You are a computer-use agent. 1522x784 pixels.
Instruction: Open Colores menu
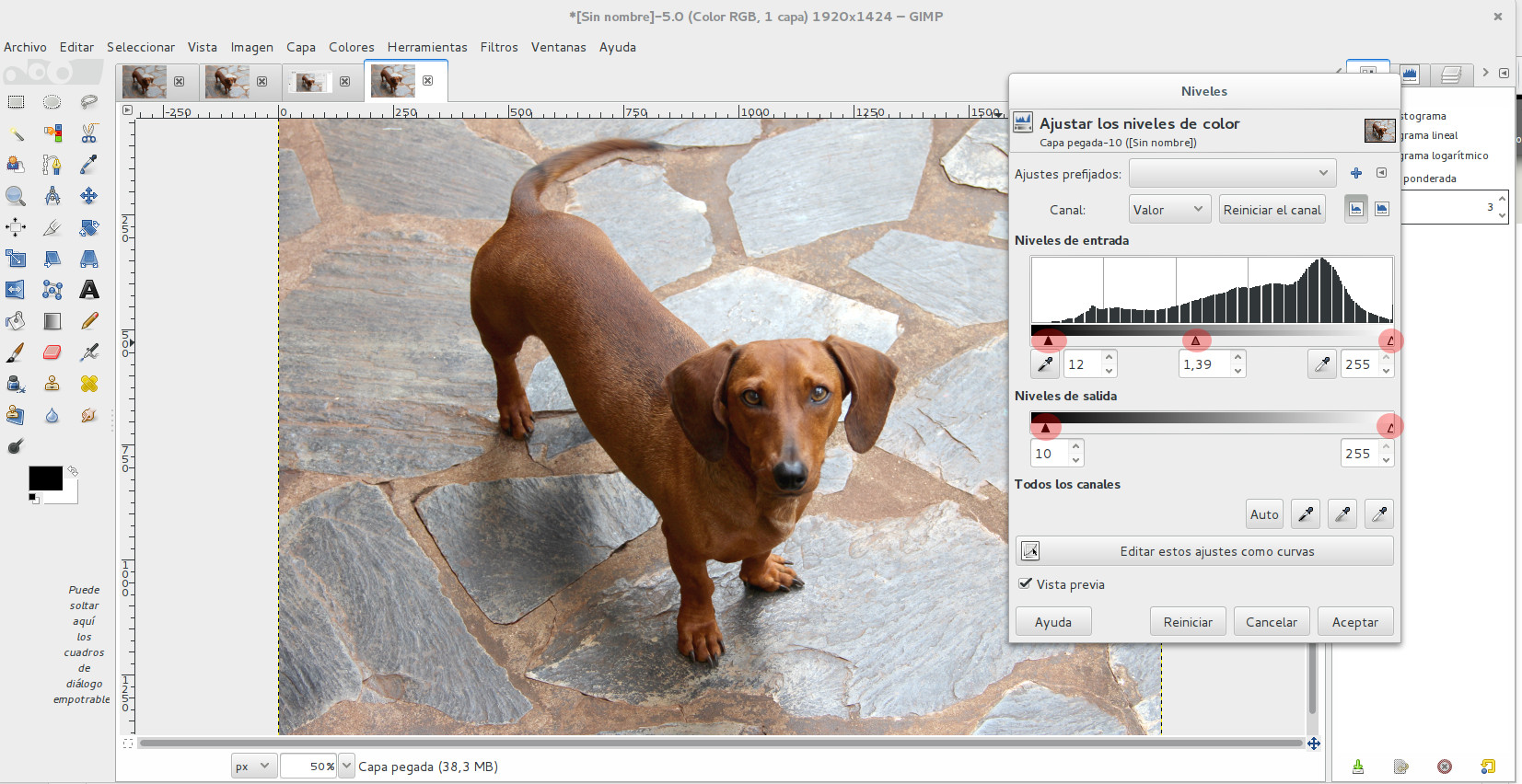[x=352, y=47]
